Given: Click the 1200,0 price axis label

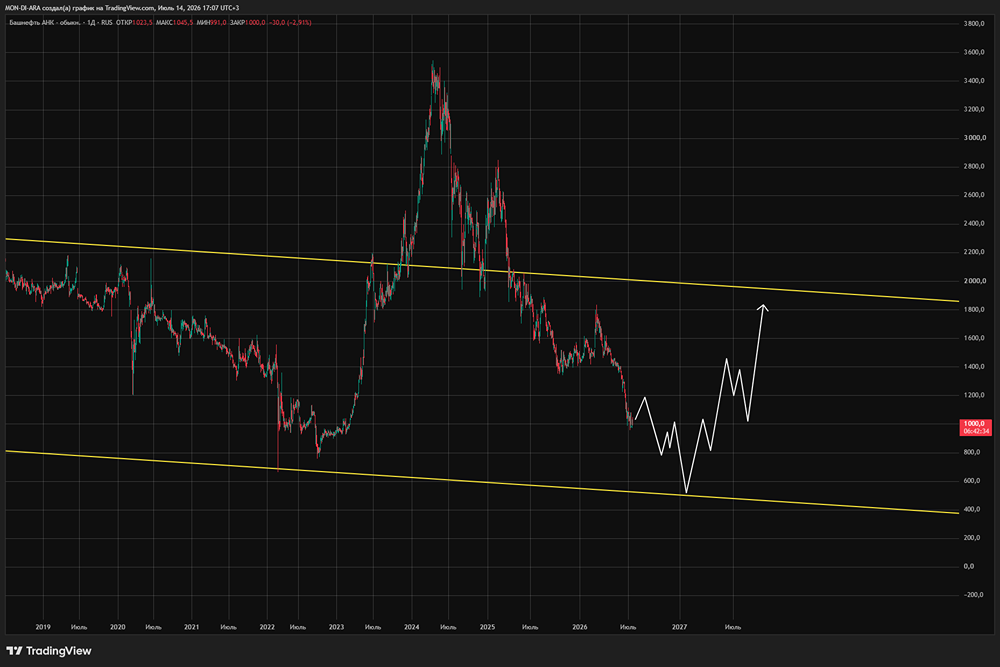Looking at the screenshot, I should point(974,395).
